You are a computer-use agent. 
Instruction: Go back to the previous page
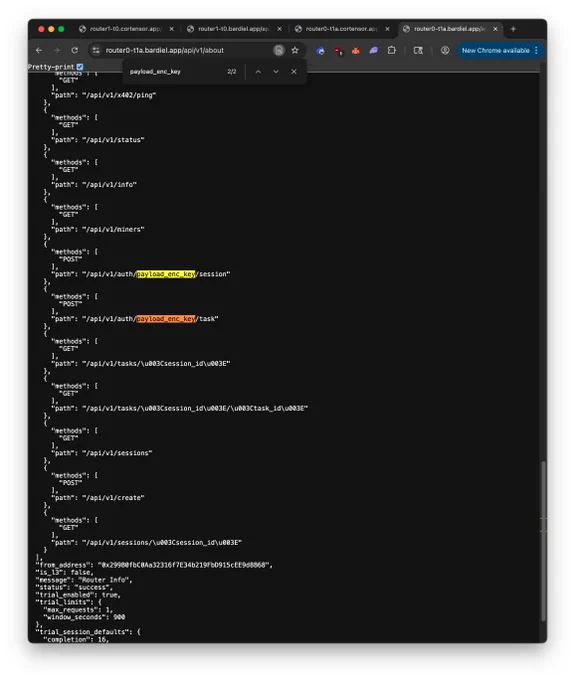(39, 50)
